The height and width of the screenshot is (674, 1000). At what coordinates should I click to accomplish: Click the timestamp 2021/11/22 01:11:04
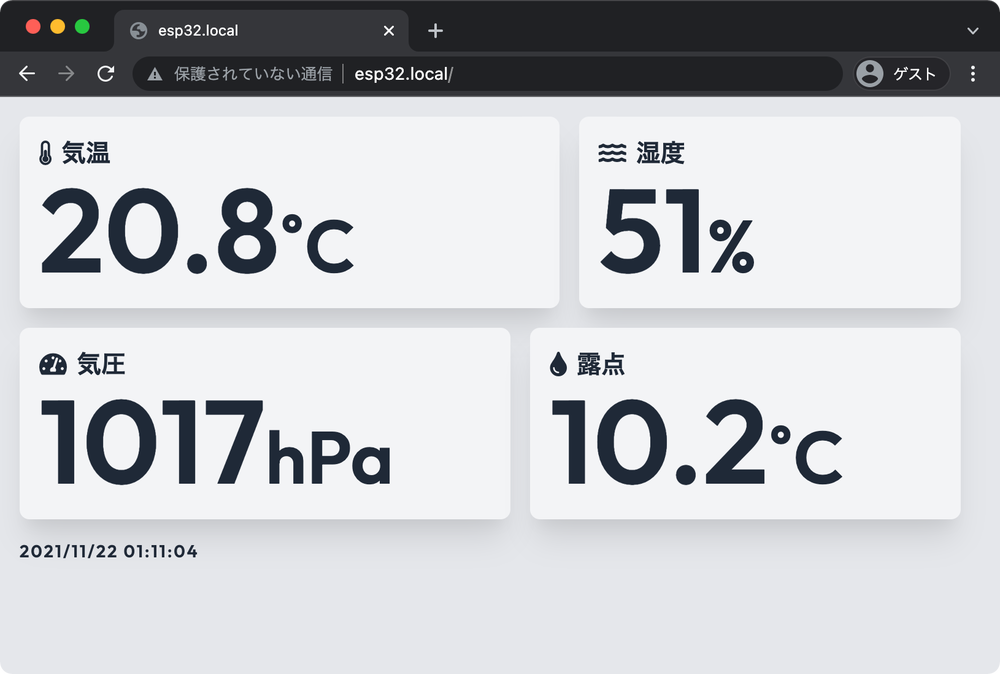click(109, 551)
